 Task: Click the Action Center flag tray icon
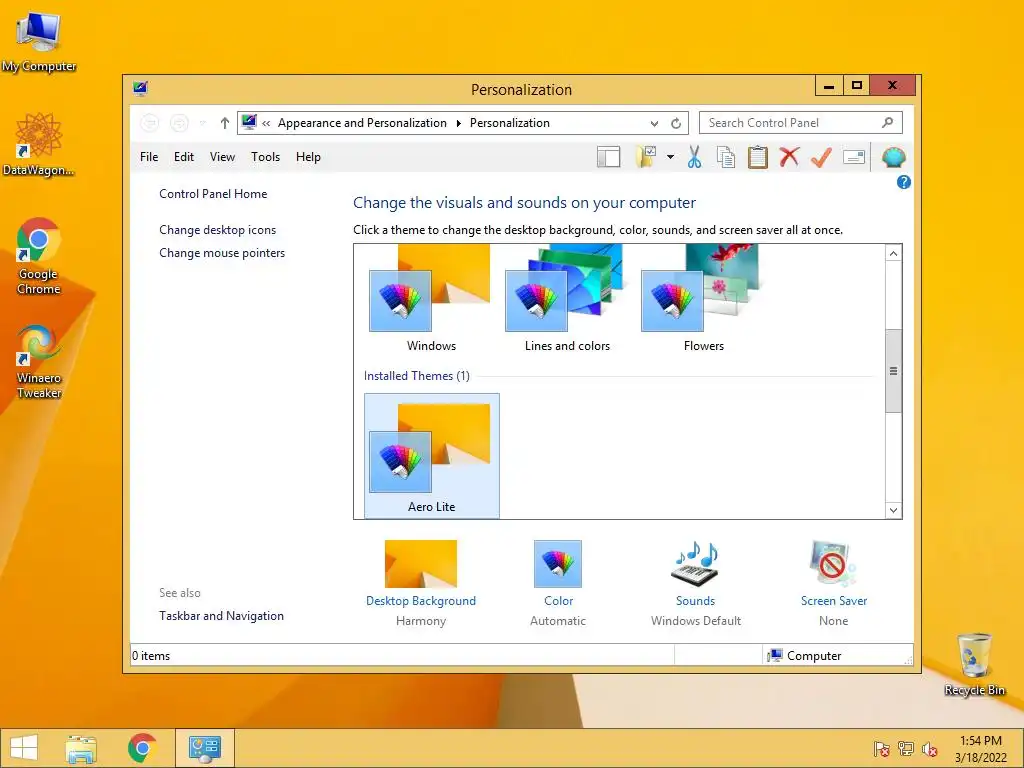pyautogui.click(x=881, y=749)
